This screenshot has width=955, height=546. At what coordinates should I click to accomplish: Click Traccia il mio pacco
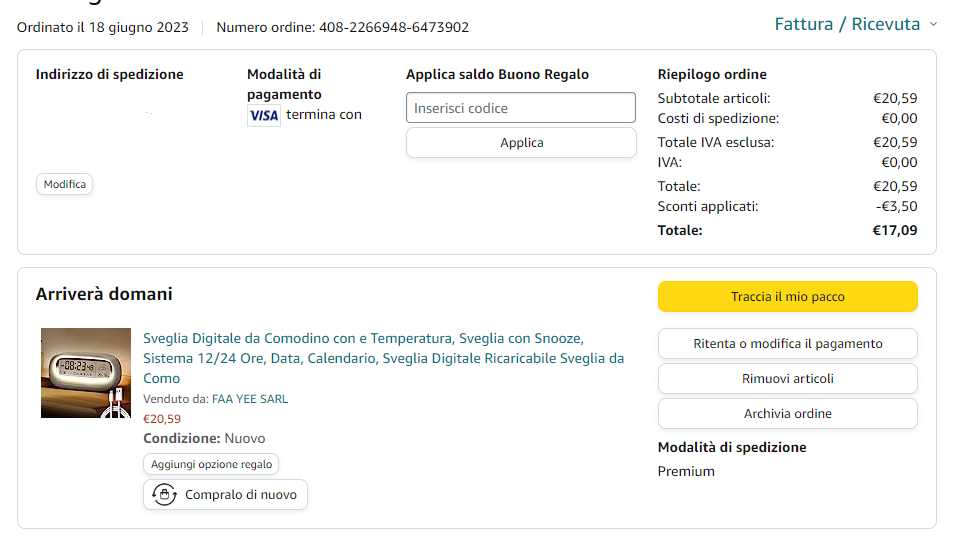coord(787,297)
